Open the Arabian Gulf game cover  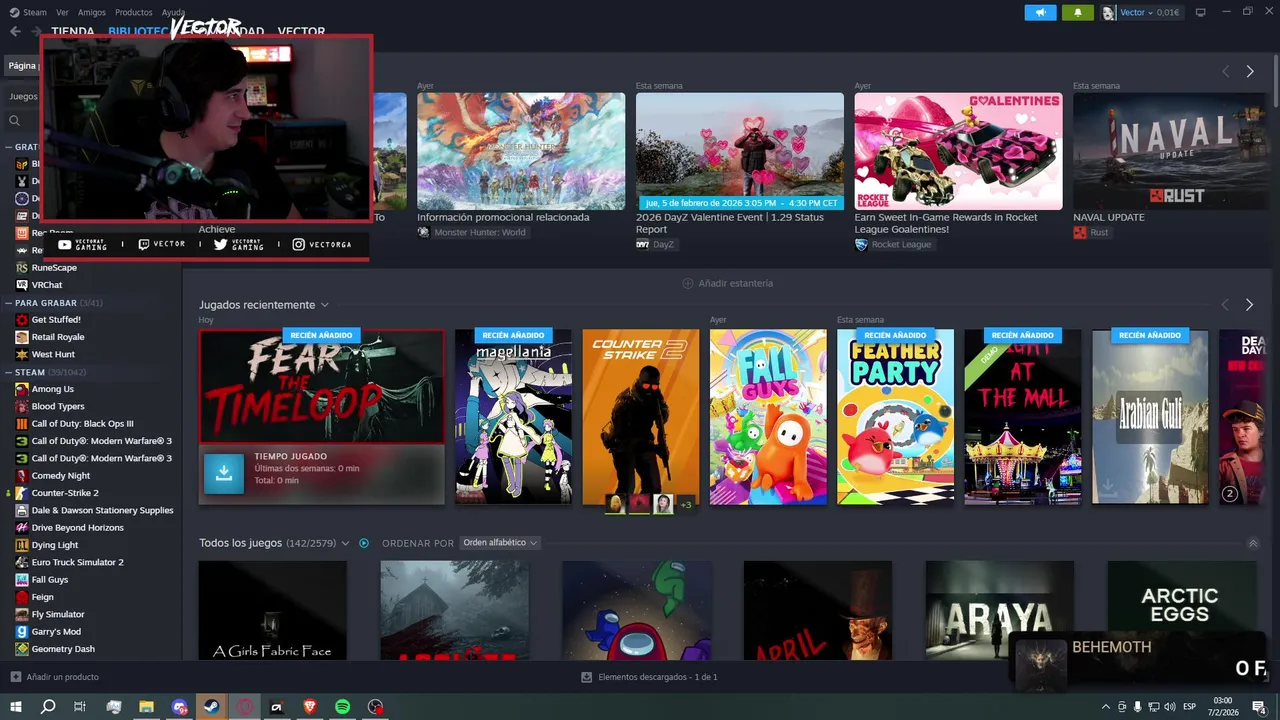pos(1150,417)
